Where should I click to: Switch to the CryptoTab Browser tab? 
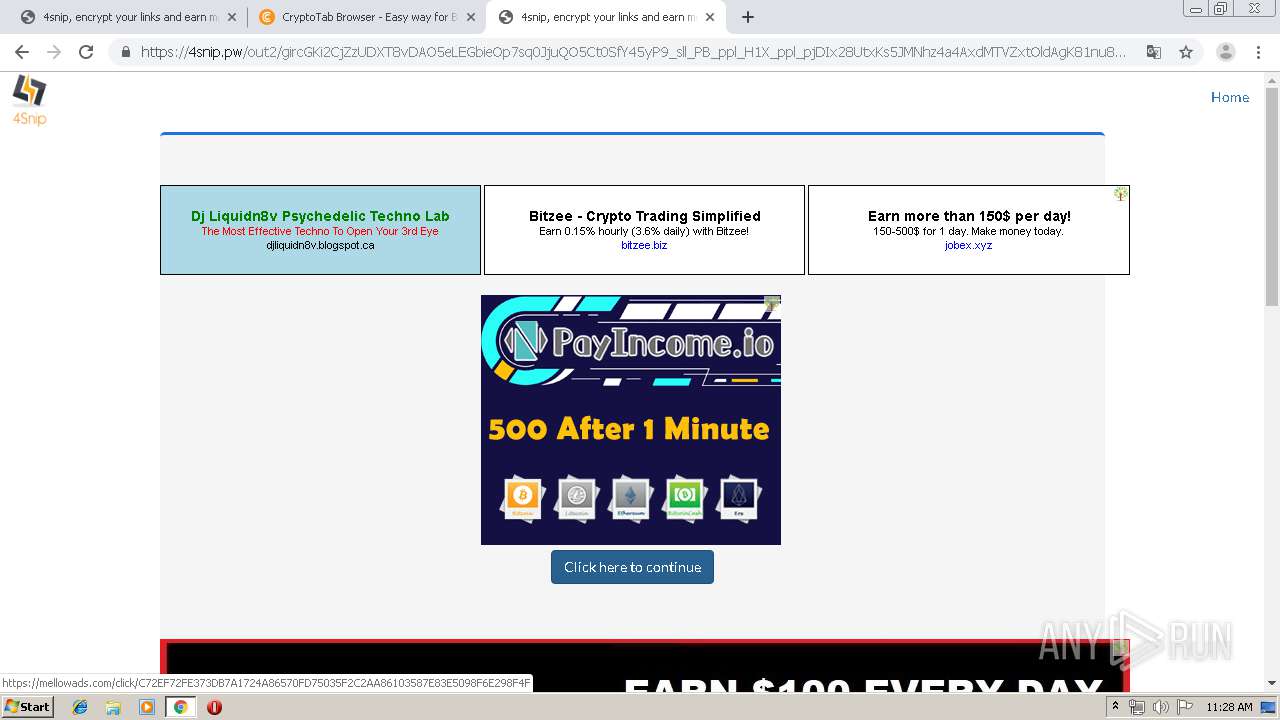[x=366, y=17]
